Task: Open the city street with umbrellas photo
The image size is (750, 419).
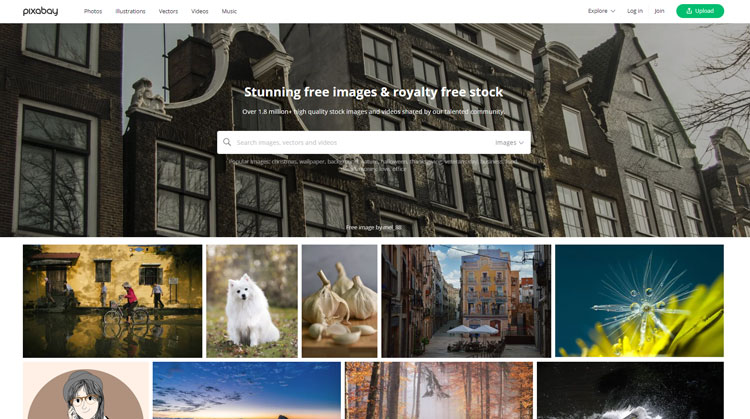Action: [466, 301]
